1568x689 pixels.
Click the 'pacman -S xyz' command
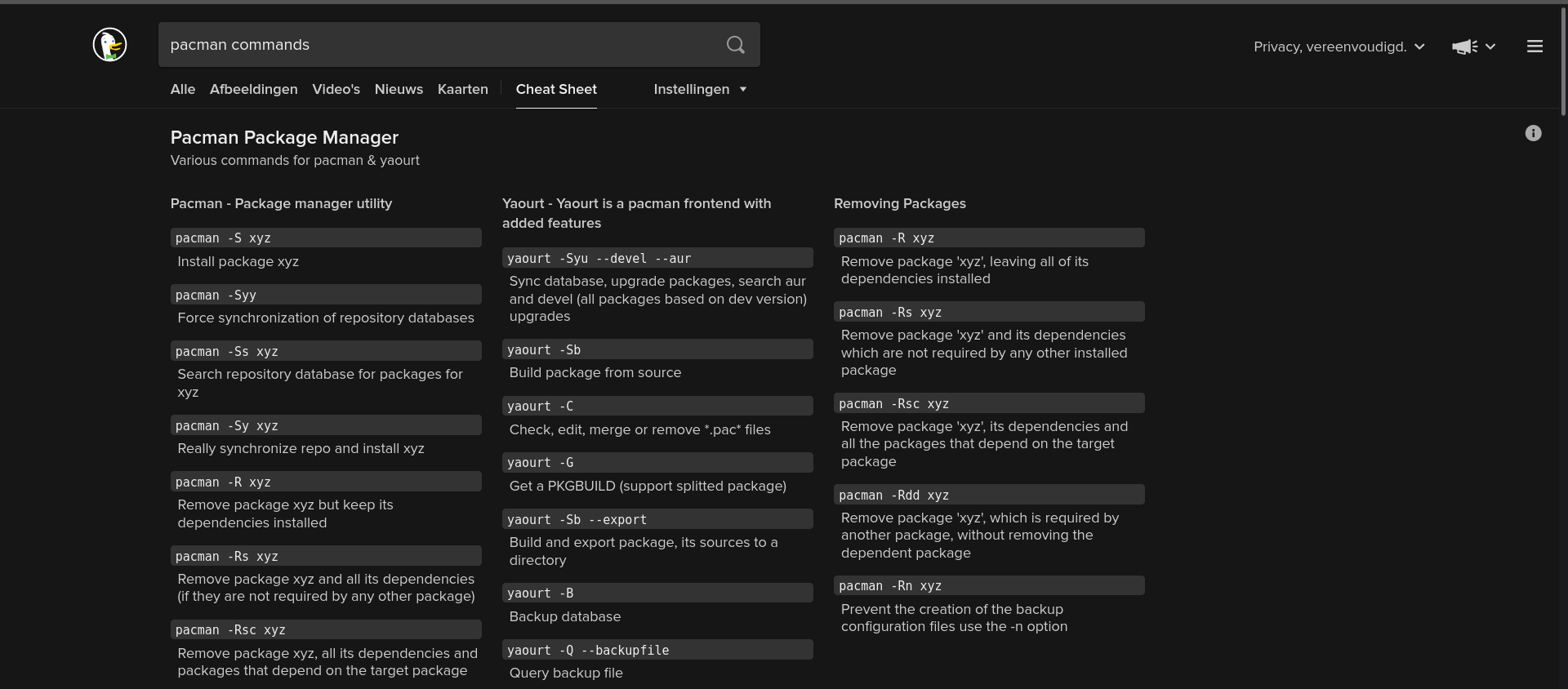(x=326, y=238)
